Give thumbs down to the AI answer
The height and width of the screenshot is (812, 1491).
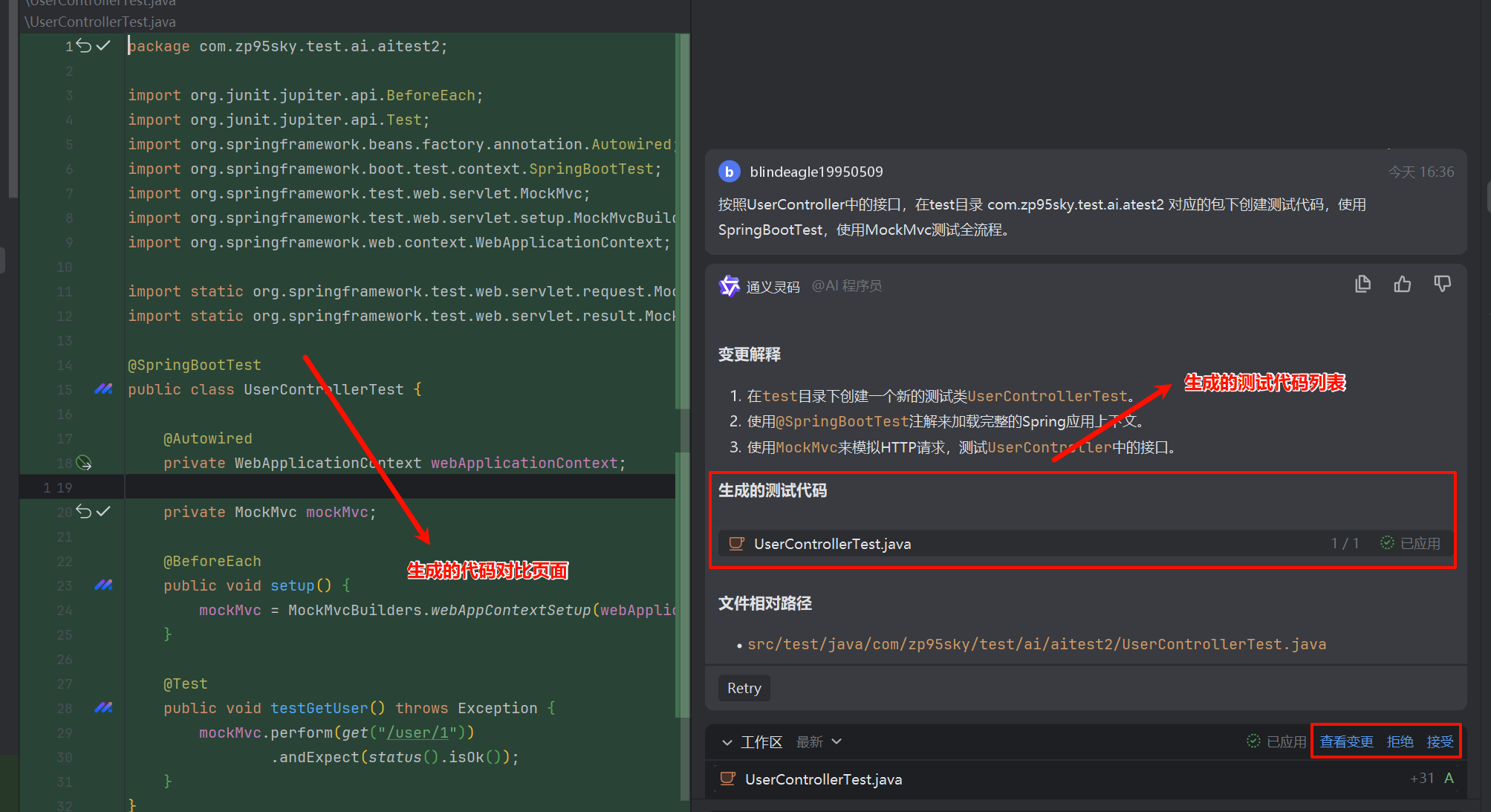1442,284
